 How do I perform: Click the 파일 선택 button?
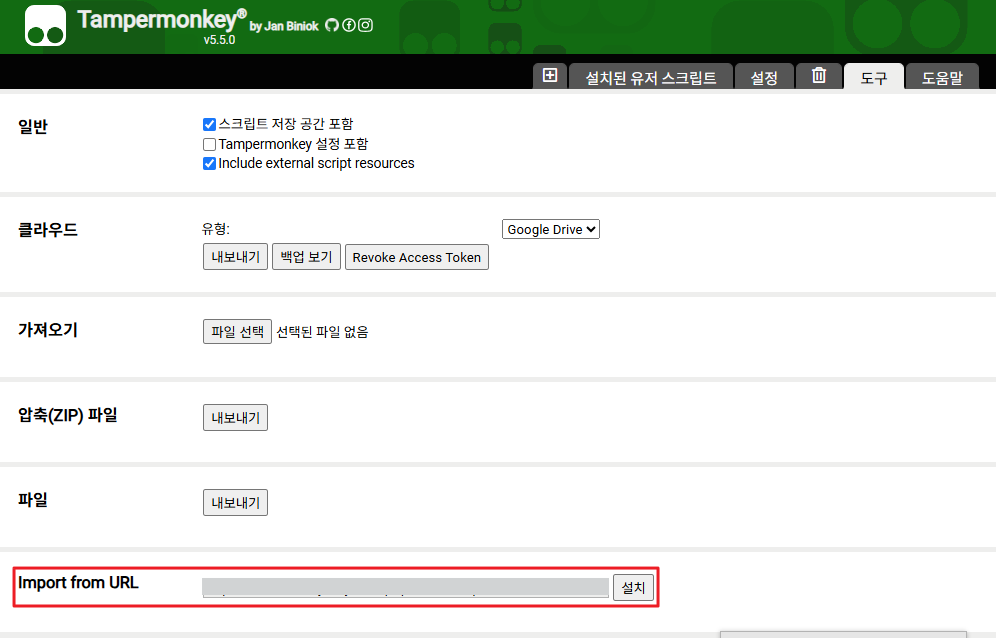coord(238,332)
